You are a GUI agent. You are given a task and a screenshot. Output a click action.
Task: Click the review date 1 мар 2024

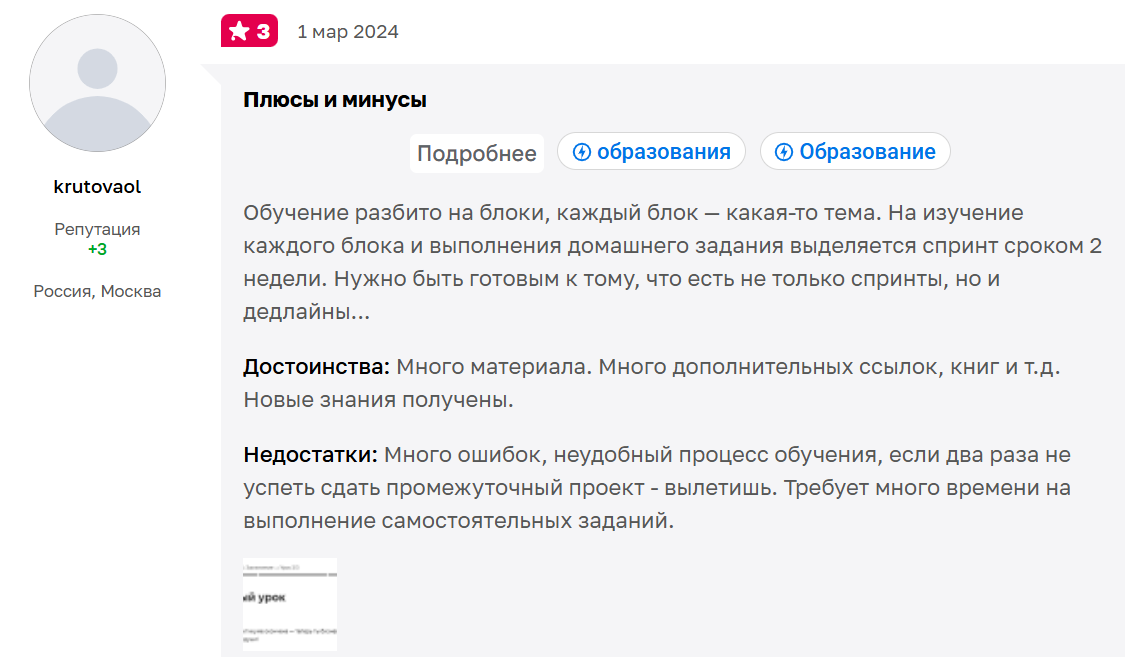point(348,32)
